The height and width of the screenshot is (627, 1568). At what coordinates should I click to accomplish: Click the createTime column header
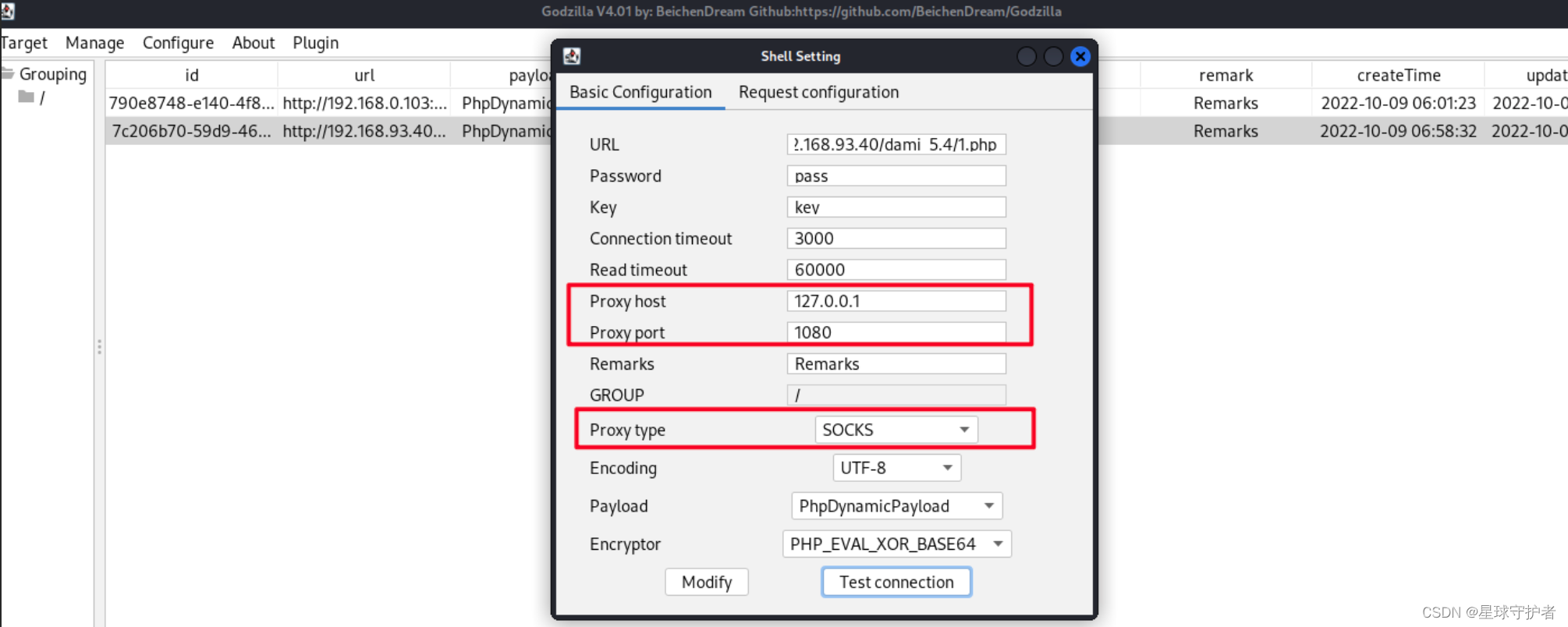(1398, 75)
